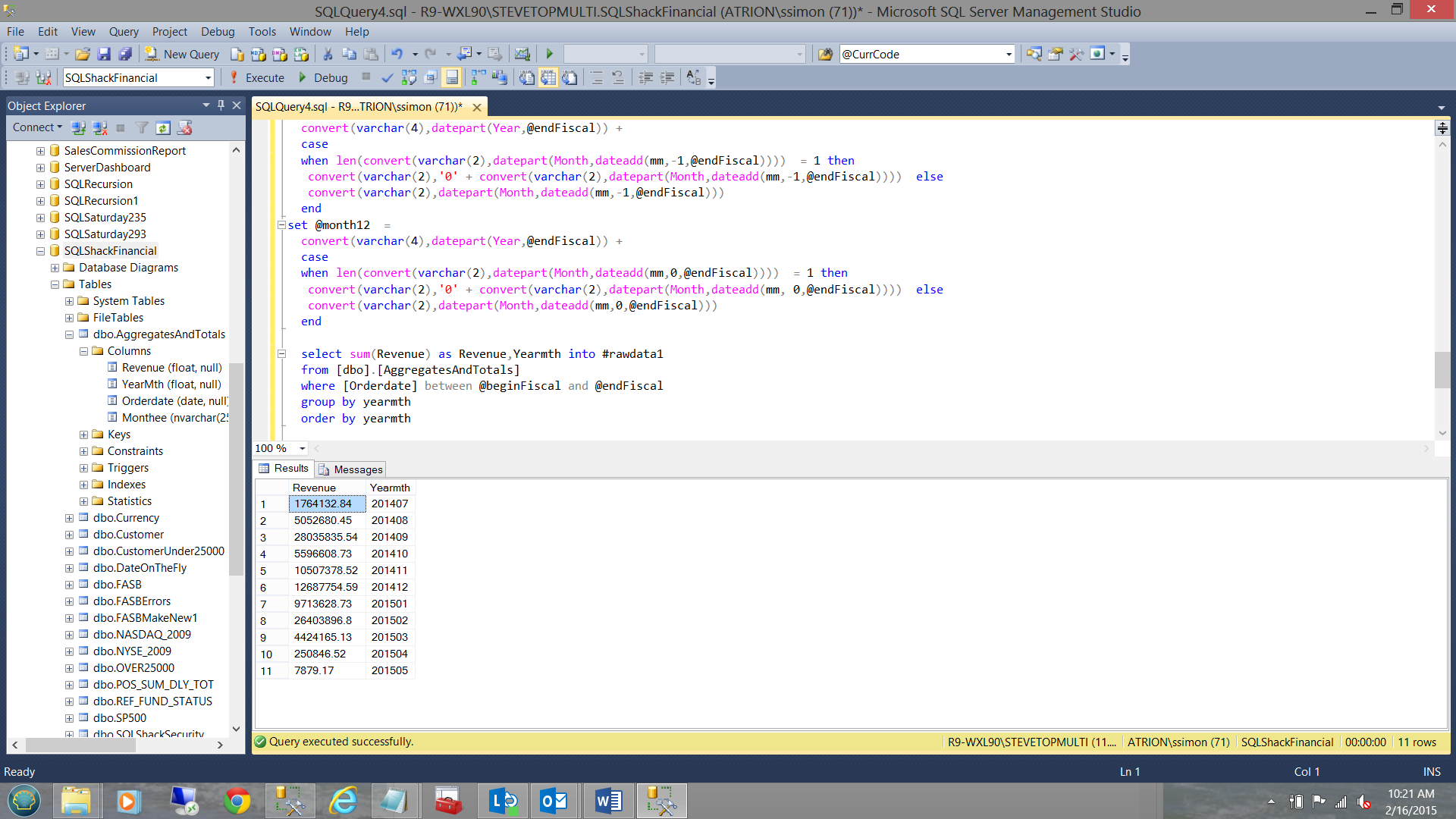Click the New Query button

[183, 54]
